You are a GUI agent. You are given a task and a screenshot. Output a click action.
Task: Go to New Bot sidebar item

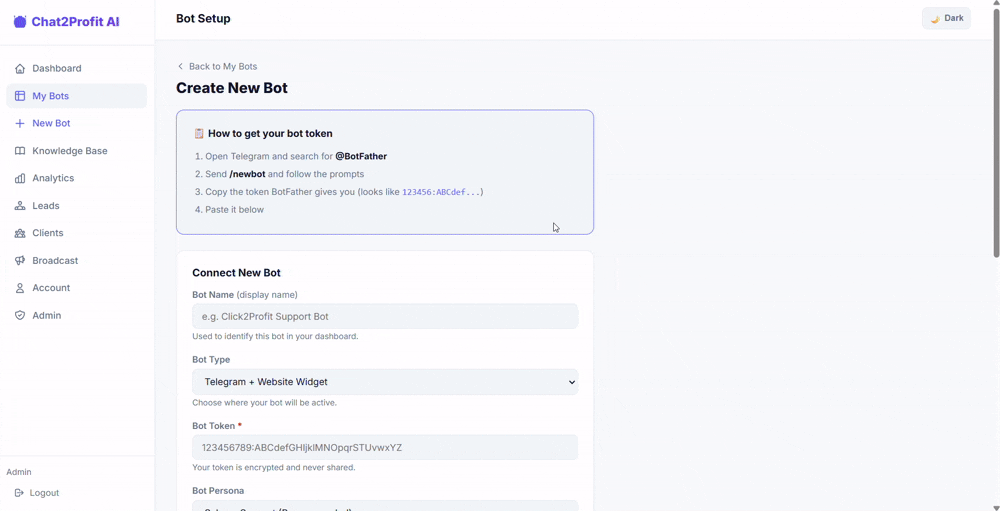pos(77,123)
